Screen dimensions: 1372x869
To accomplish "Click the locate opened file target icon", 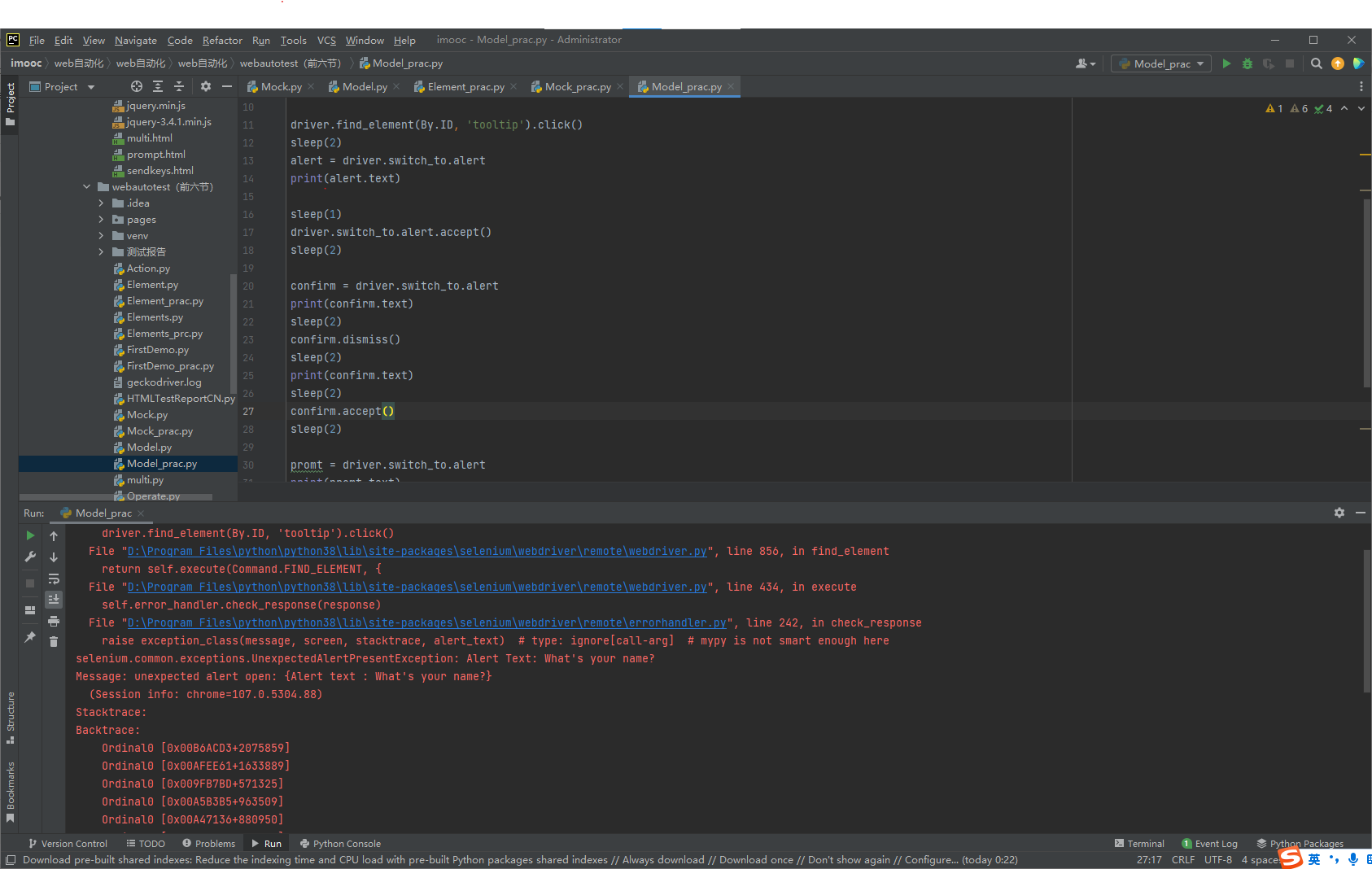I will click(x=137, y=86).
